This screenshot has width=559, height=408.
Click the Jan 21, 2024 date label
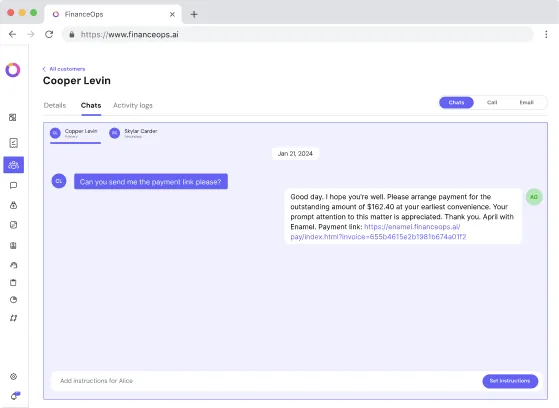click(x=295, y=154)
